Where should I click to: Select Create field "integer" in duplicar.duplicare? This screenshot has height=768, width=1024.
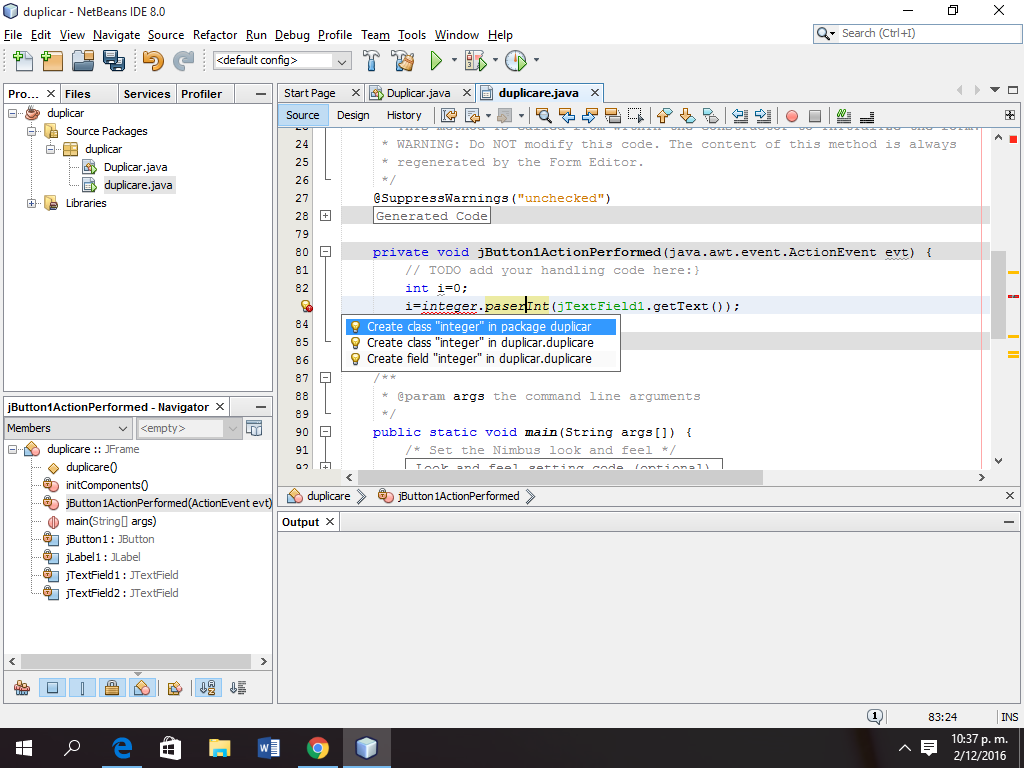coord(481,359)
